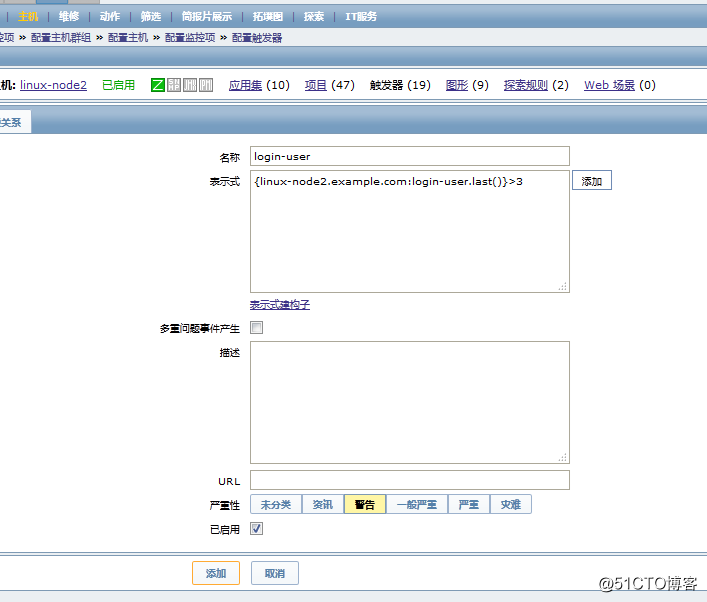Focus the 表示式 expression textarea

410,231
